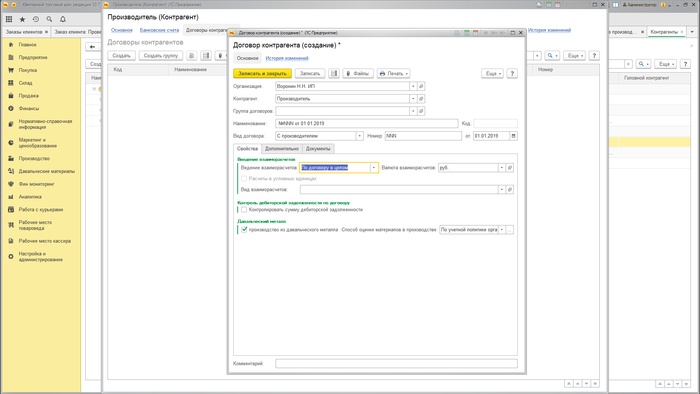
Task: Click the Комментарий input field
Action: click(x=396, y=364)
